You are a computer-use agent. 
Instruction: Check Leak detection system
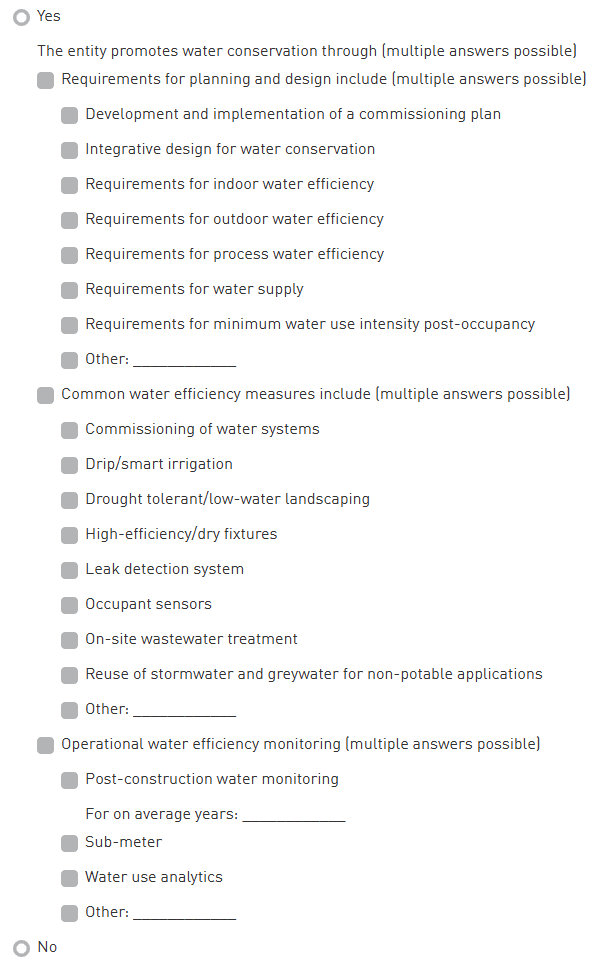click(69, 570)
